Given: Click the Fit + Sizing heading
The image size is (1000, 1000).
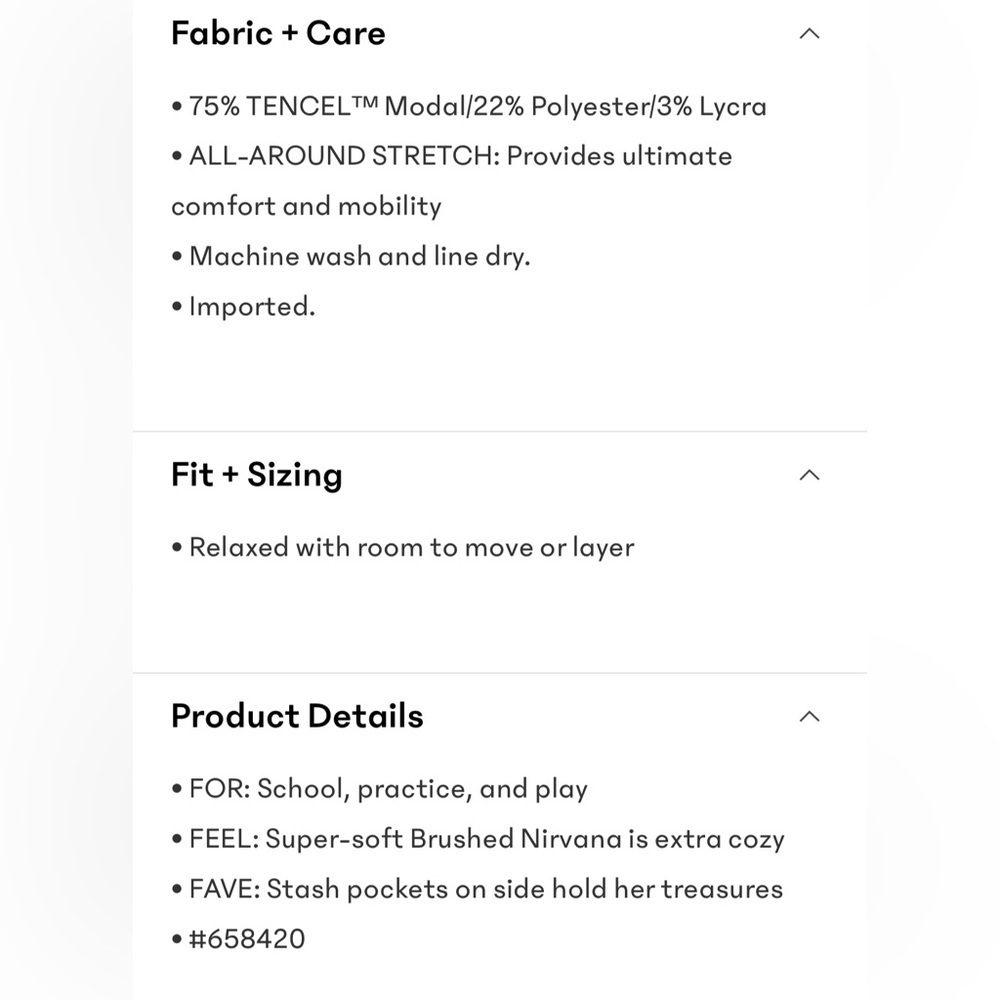Looking at the screenshot, I should (x=256, y=475).
